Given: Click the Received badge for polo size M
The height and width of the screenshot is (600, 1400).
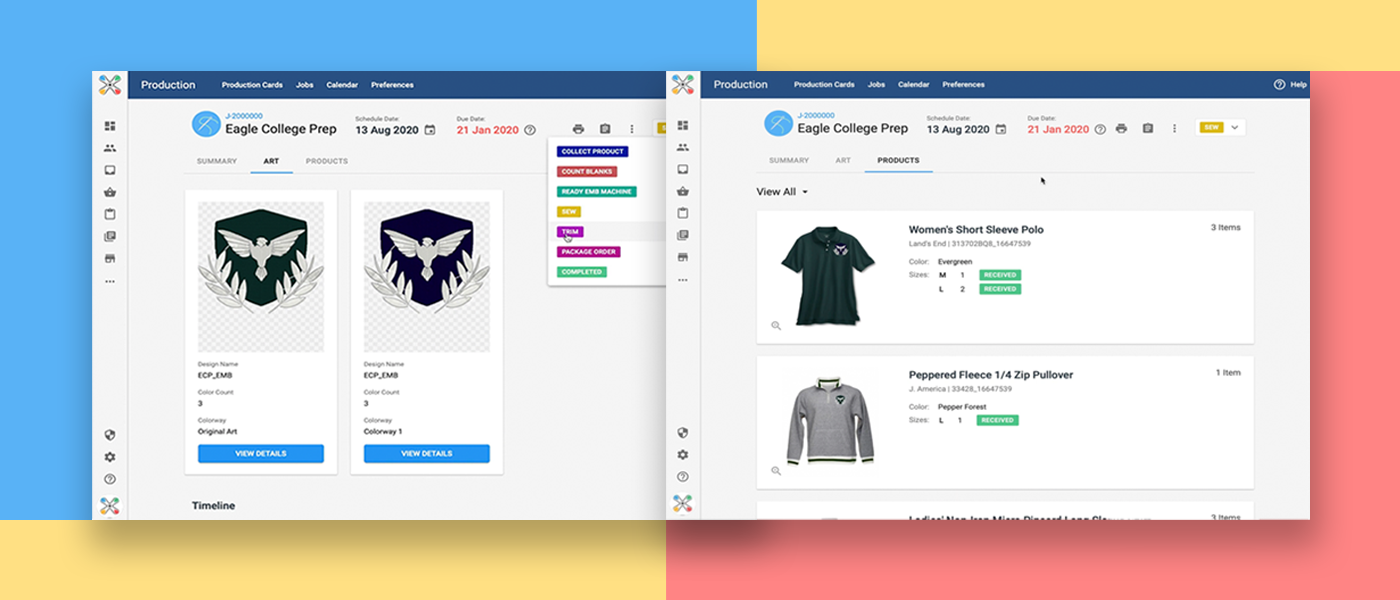Looking at the screenshot, I should [x=1000, y=275].
